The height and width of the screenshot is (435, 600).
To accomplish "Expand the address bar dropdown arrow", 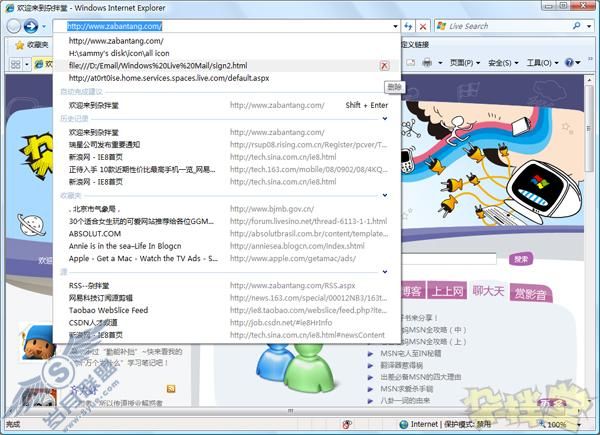I will coord(395,26).
